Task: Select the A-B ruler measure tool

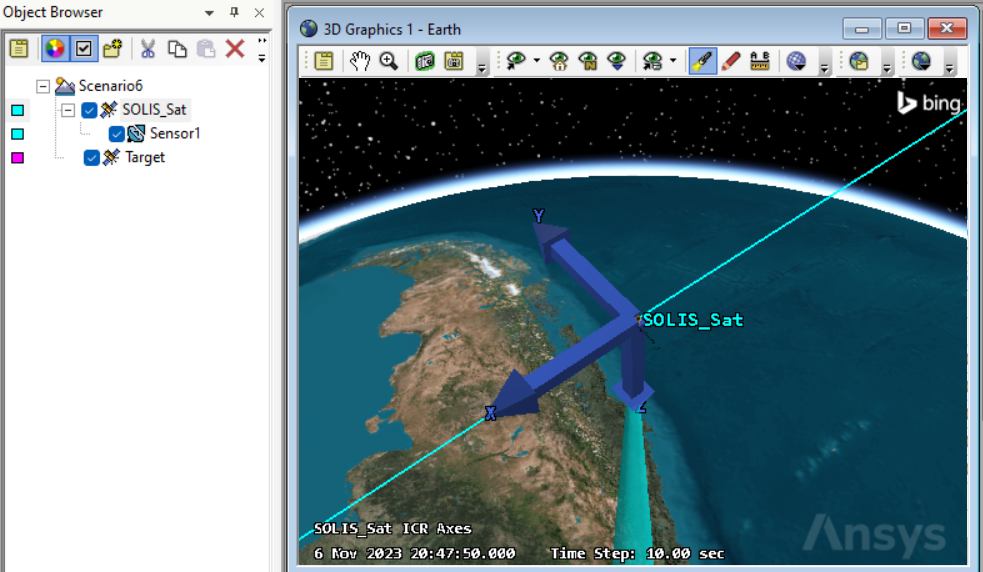Action: tap(760, 61)
